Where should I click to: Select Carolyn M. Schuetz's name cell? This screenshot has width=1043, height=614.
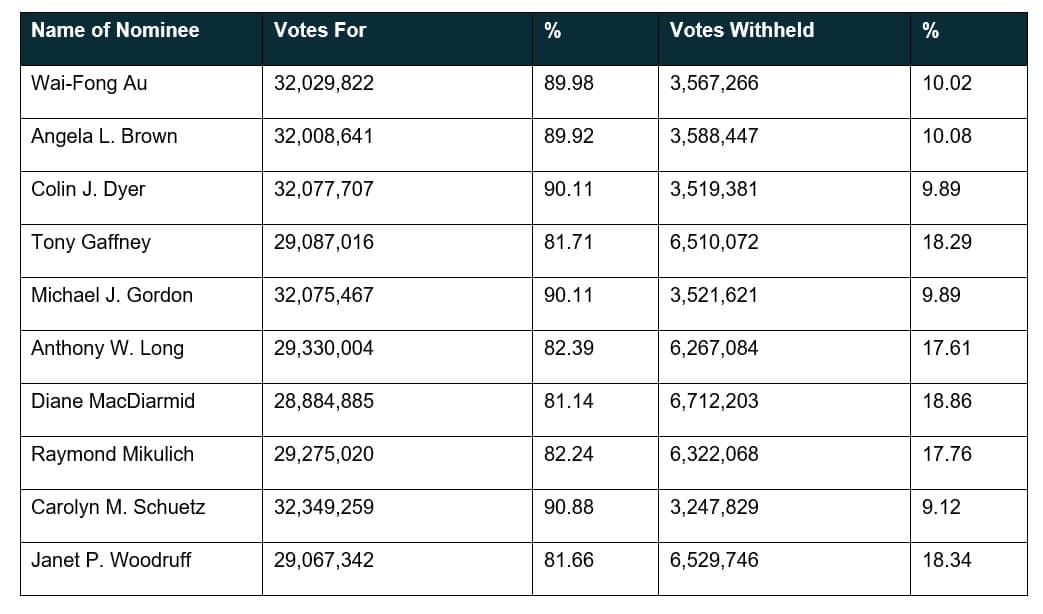118,508
